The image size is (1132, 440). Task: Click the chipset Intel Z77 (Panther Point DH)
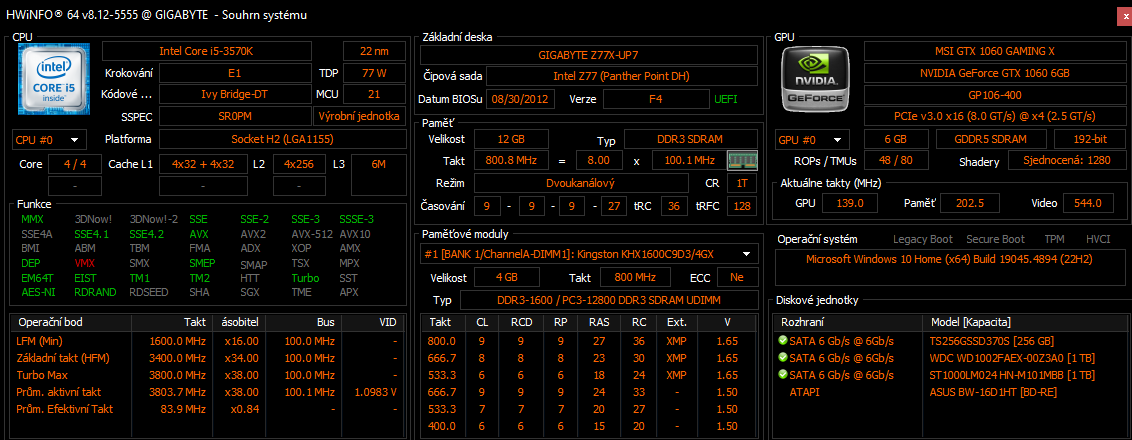click(x=622, y=77)
